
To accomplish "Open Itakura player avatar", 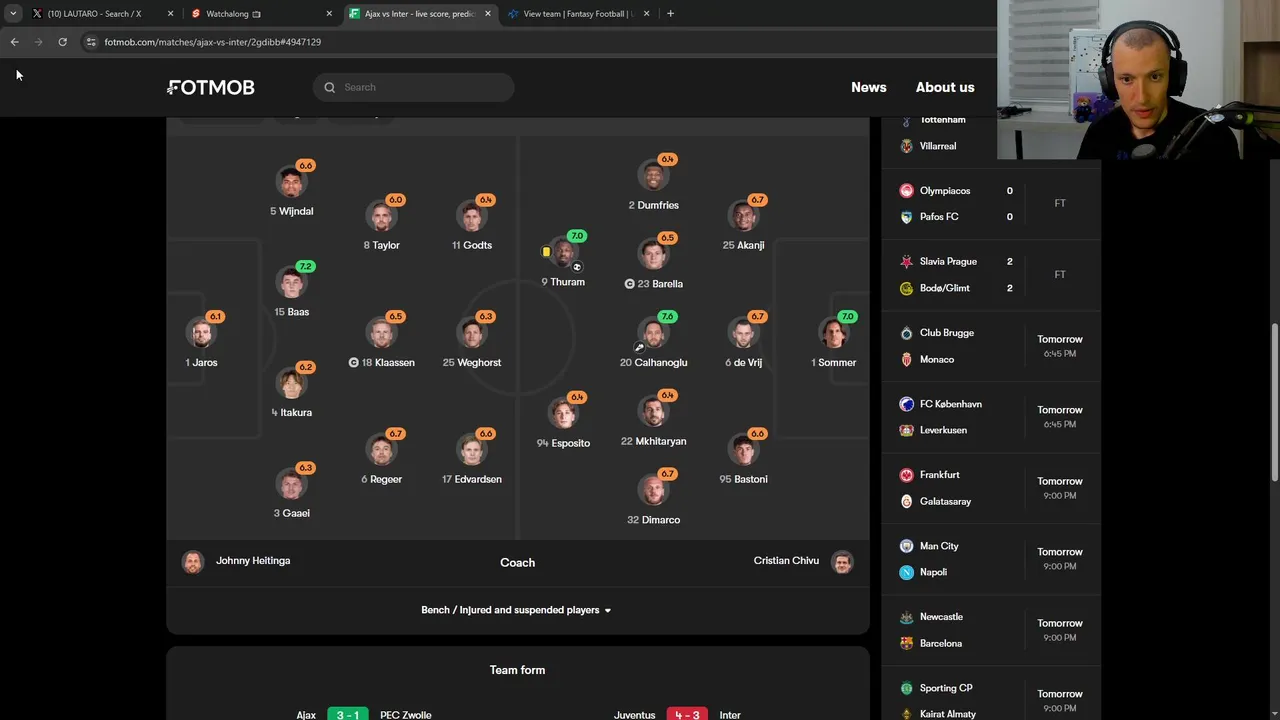I will pos(291,384).
